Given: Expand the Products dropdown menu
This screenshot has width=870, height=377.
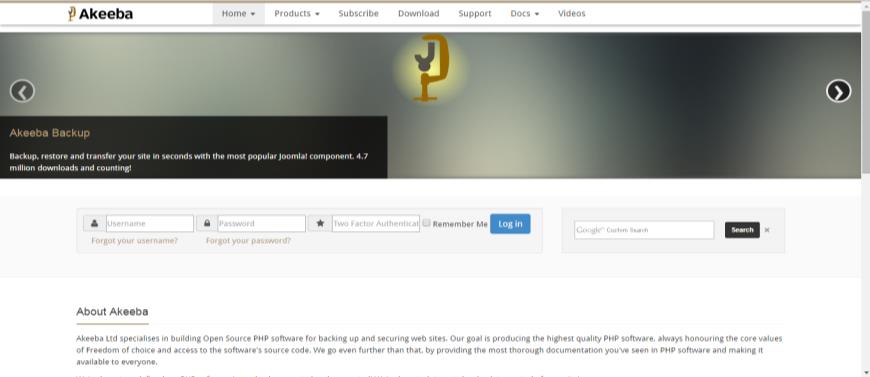Looking at the screenshot, I should click(297, 13).
